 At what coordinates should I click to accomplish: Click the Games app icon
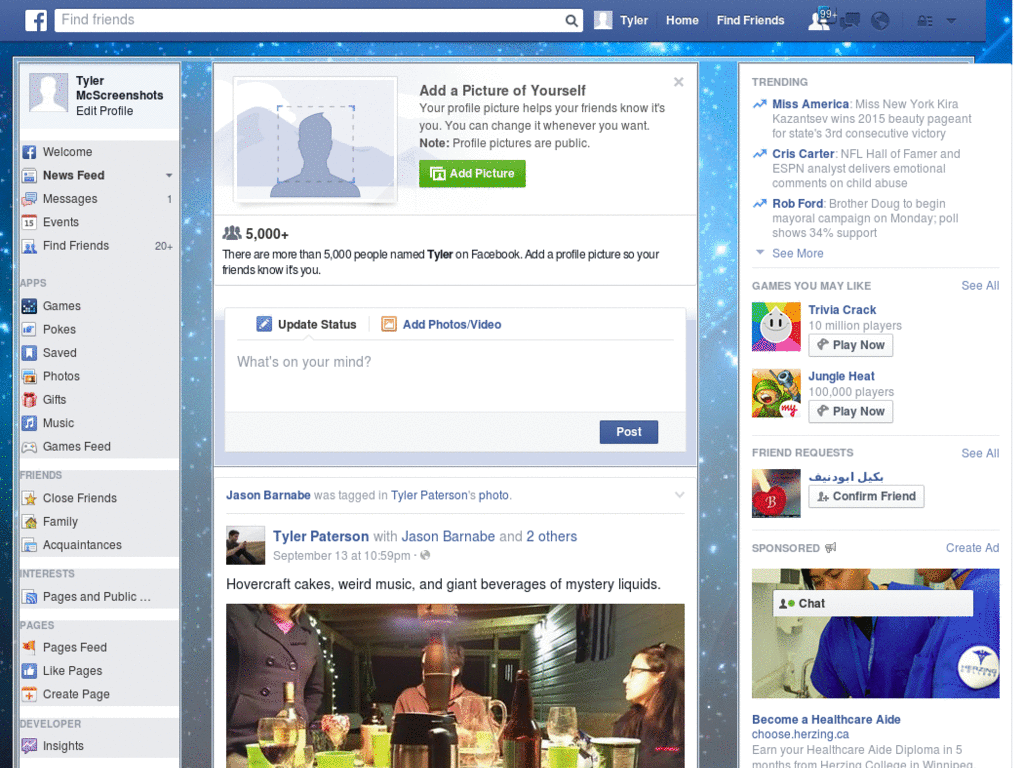click(29, 306)
